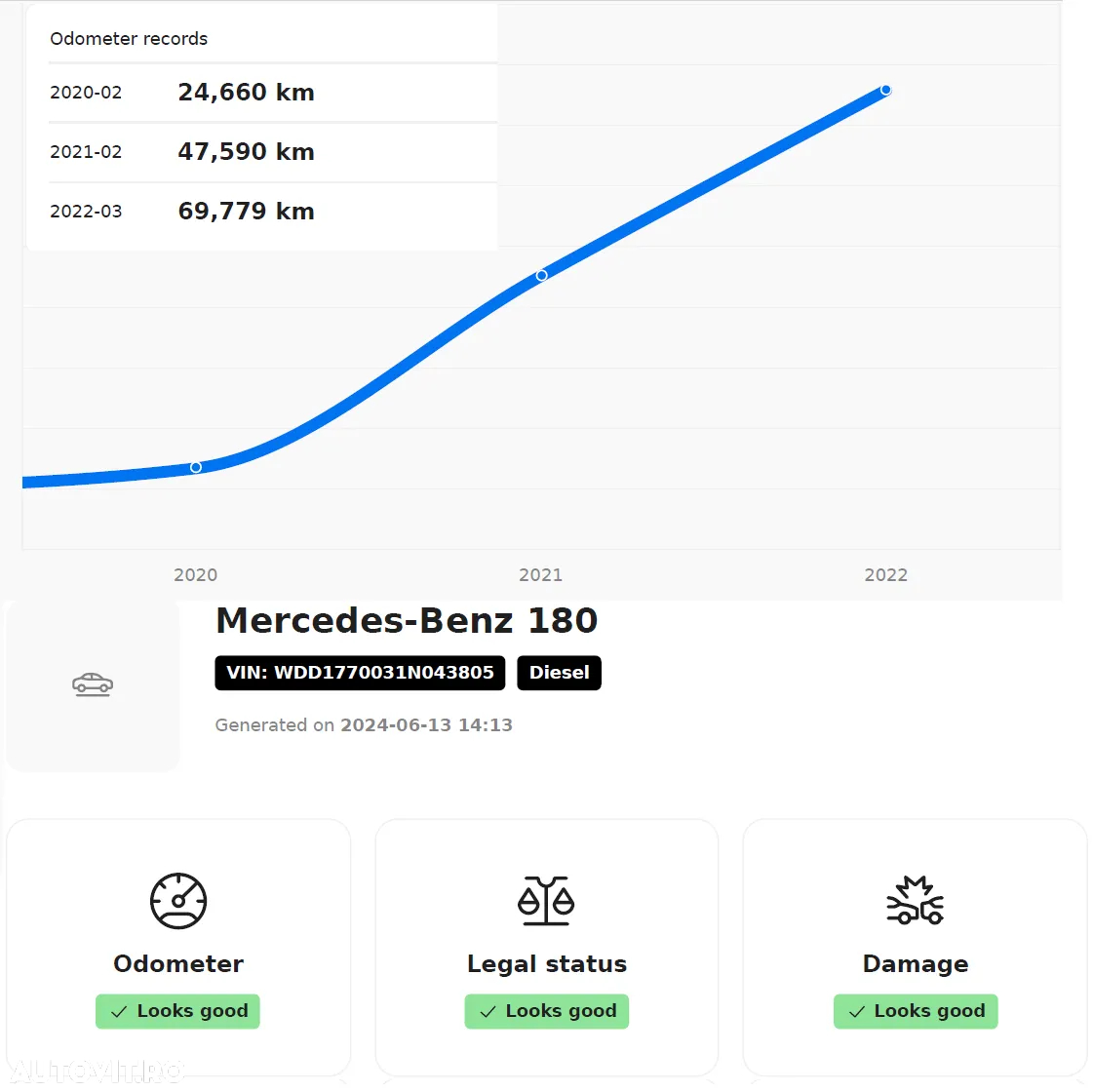Click the Legal status card title
This screenshot has height=1092, width=1093.
click(546, 963)
